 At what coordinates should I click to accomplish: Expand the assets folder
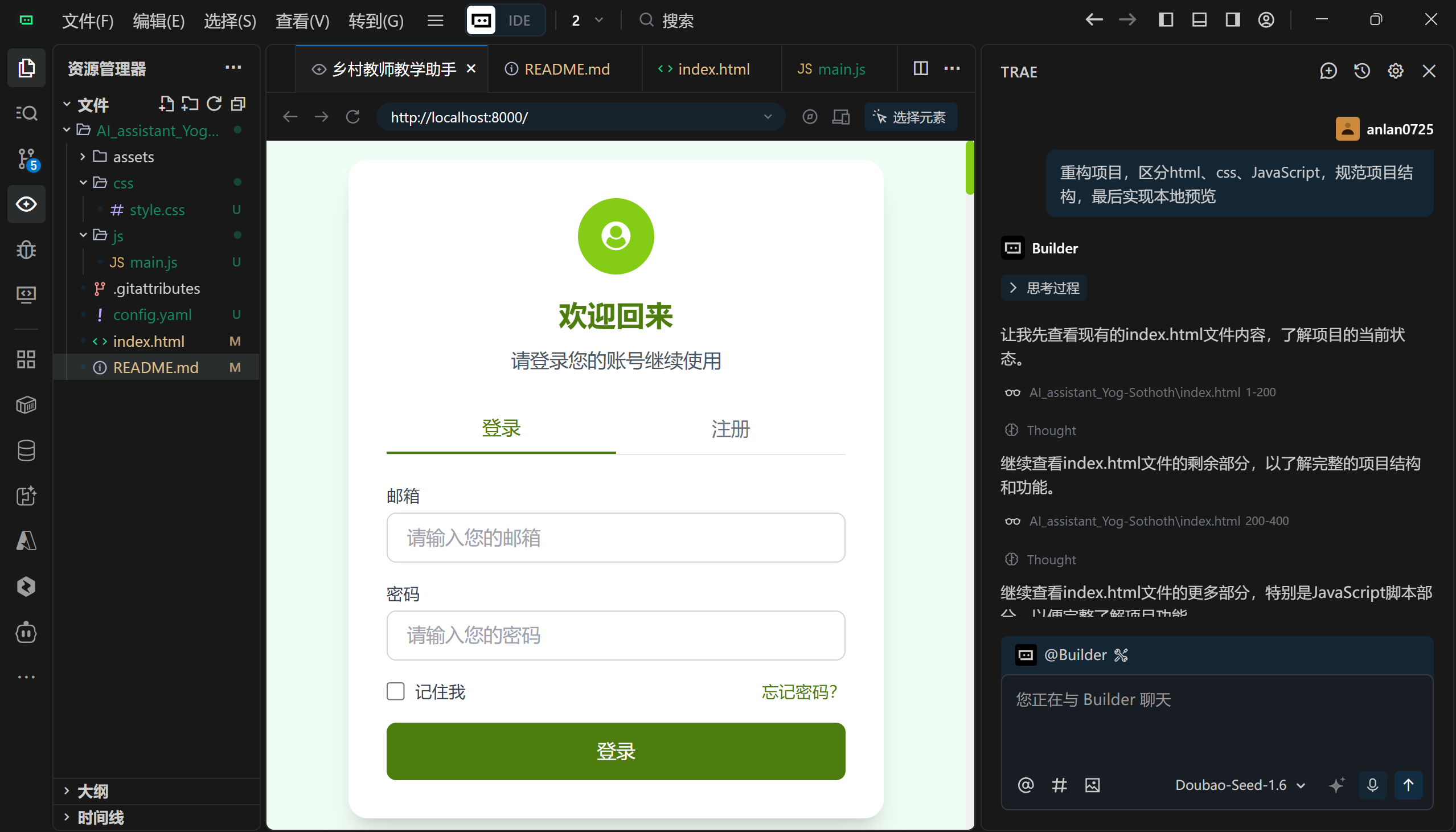pos(133,157)
